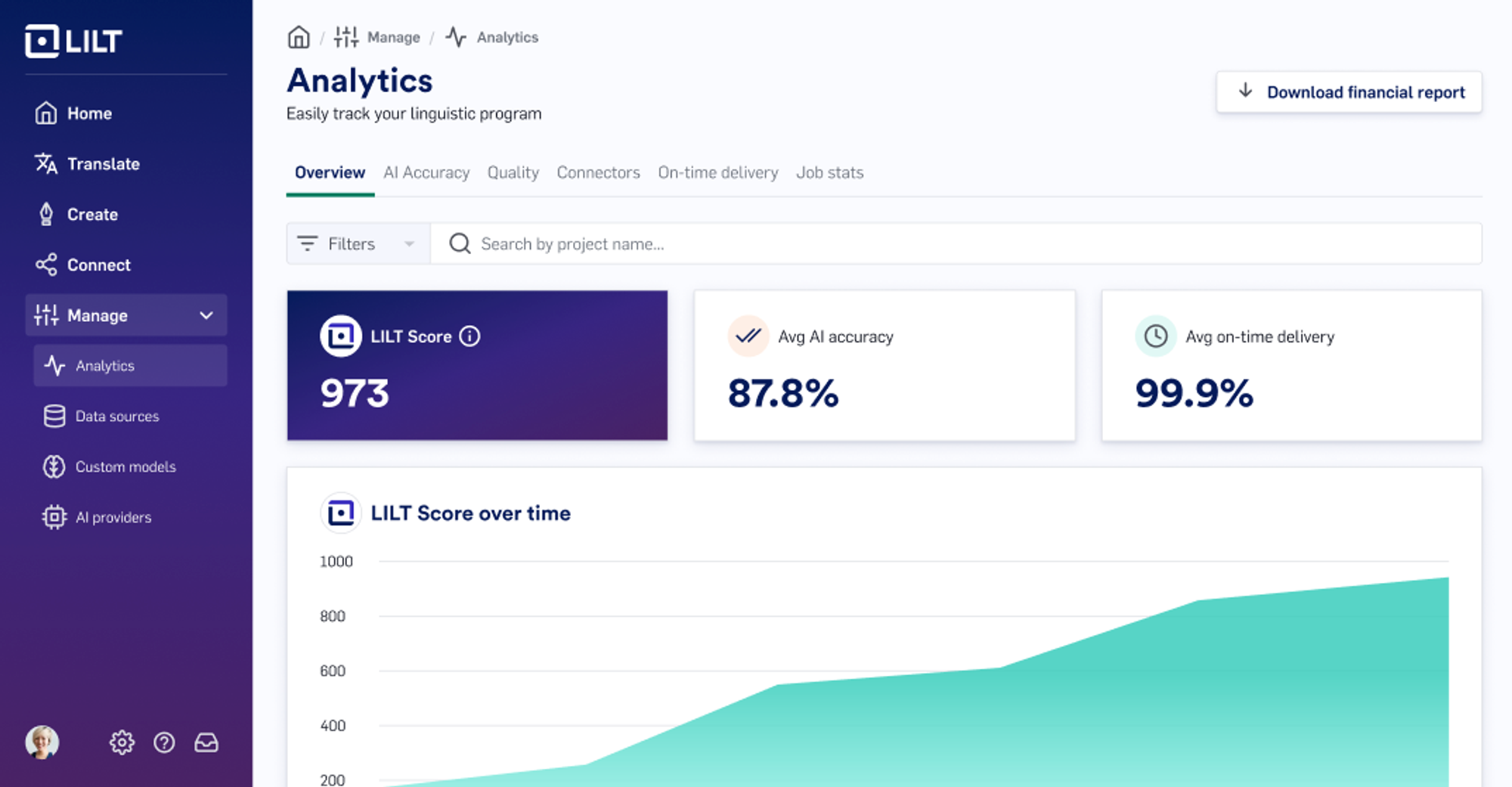Viewport: 1512px width, 787px height.
Task: Click Analytics breadcrumb link
Action: point(507,37)
